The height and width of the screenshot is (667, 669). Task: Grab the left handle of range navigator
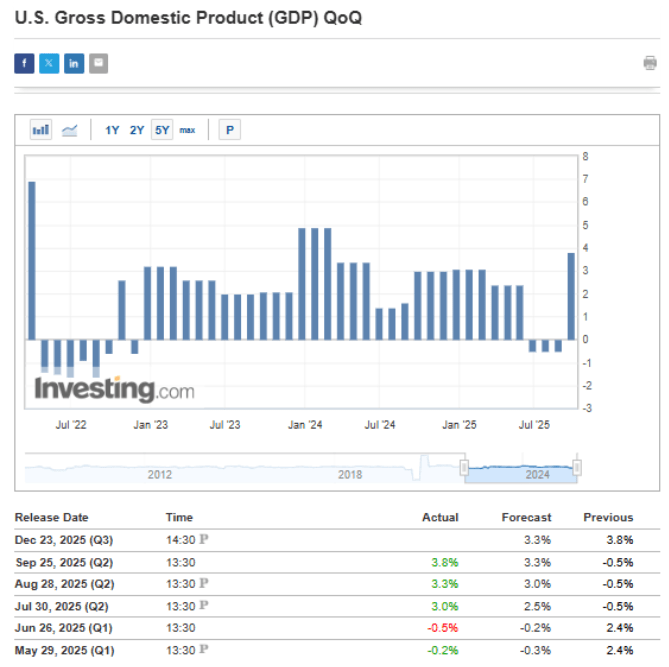click(x=464, y=468)
